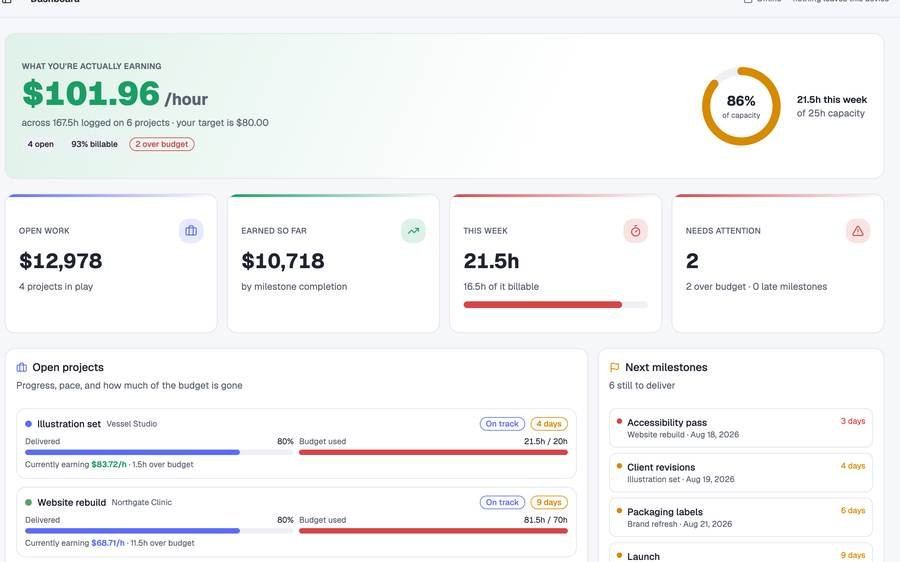Click Website rebuild Budget used bar
Image resolution: width=900 pixels, height=562 pixels.
point(433,531)
